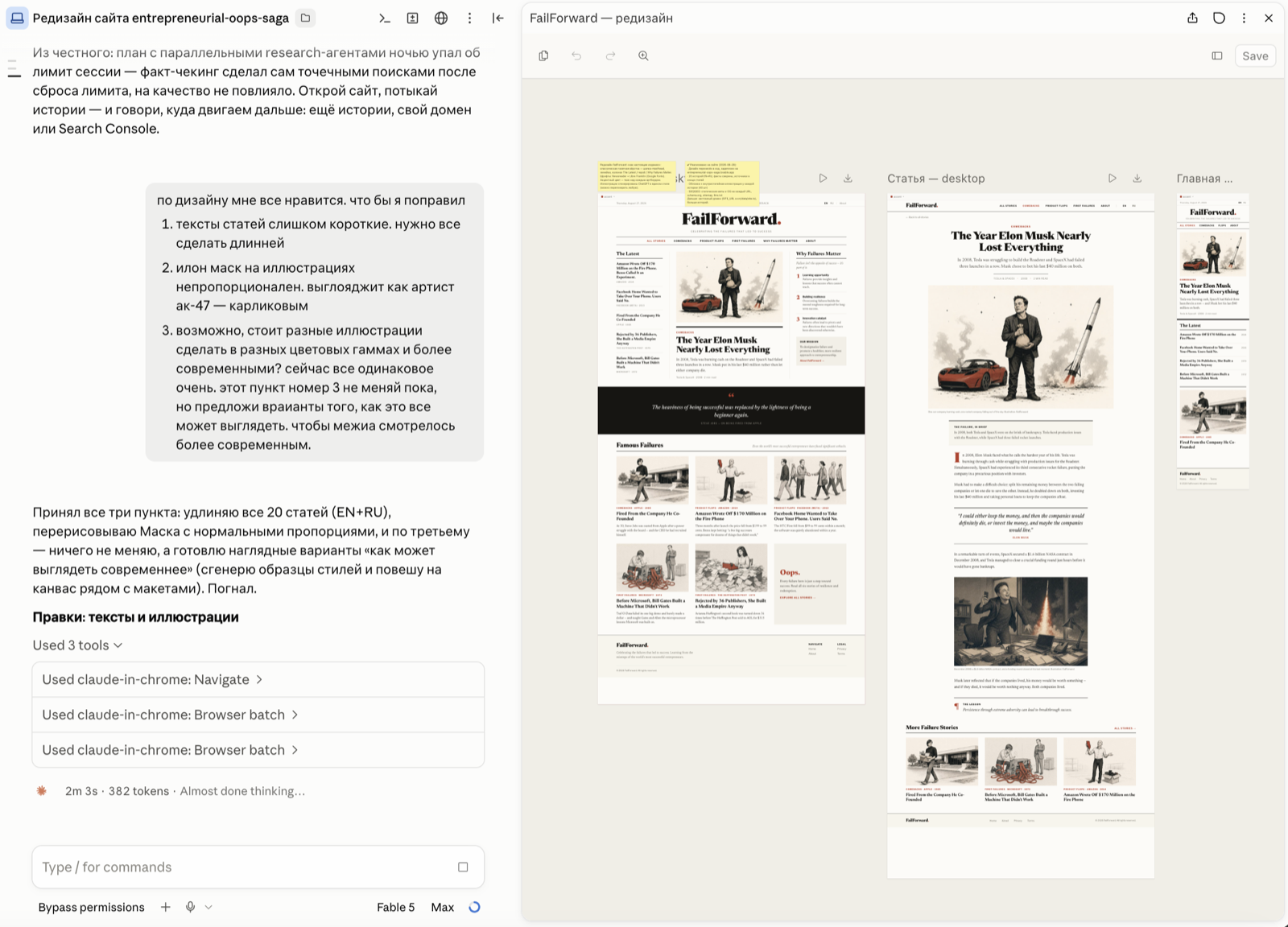1288x927 pixels.
Task: Download the homepage frame next to the sticky notes
Action: click(x=848, y=178)
